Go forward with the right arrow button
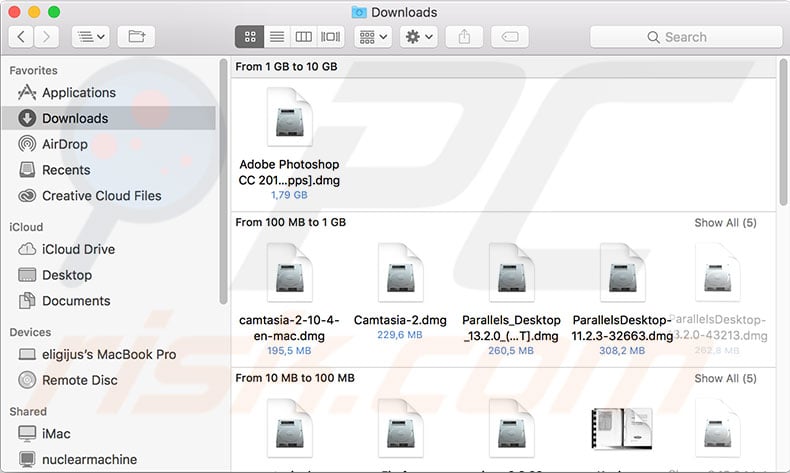This screenshot has width=790, height=473. coord(46,37)
